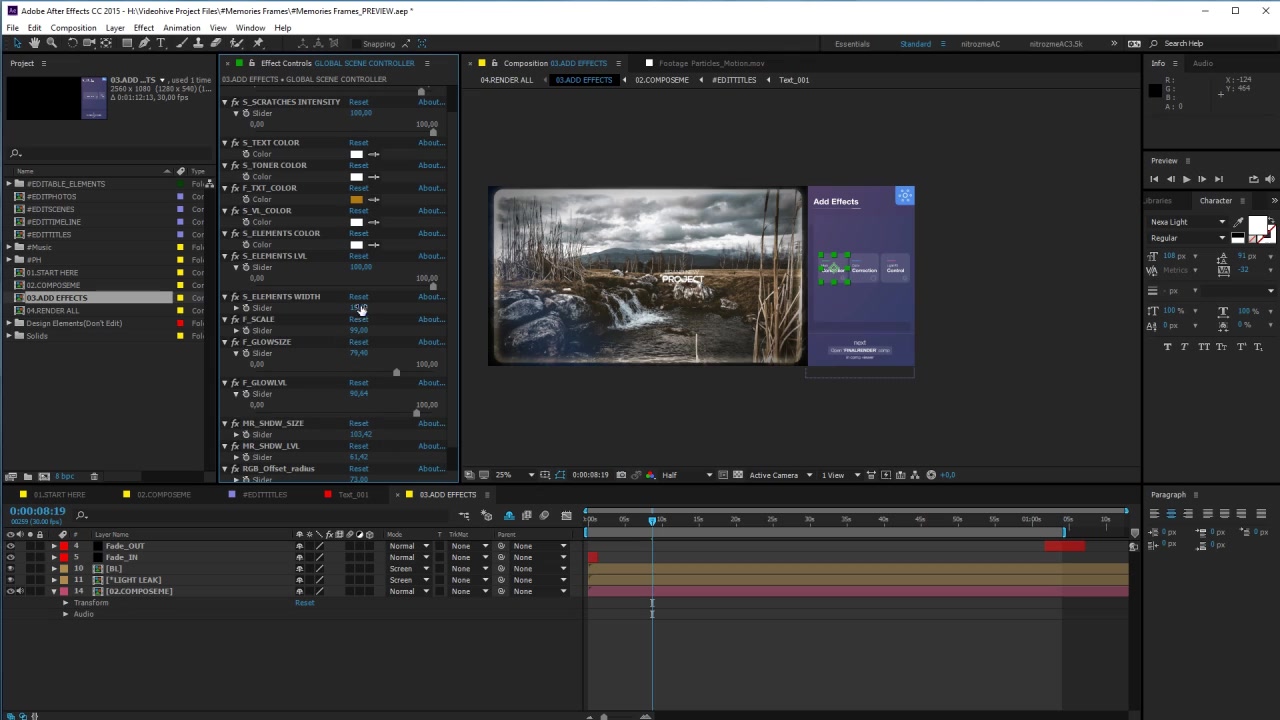Select the Hand tool
The width and height of the screenshot is (1280, 720).
pos(34,43)
